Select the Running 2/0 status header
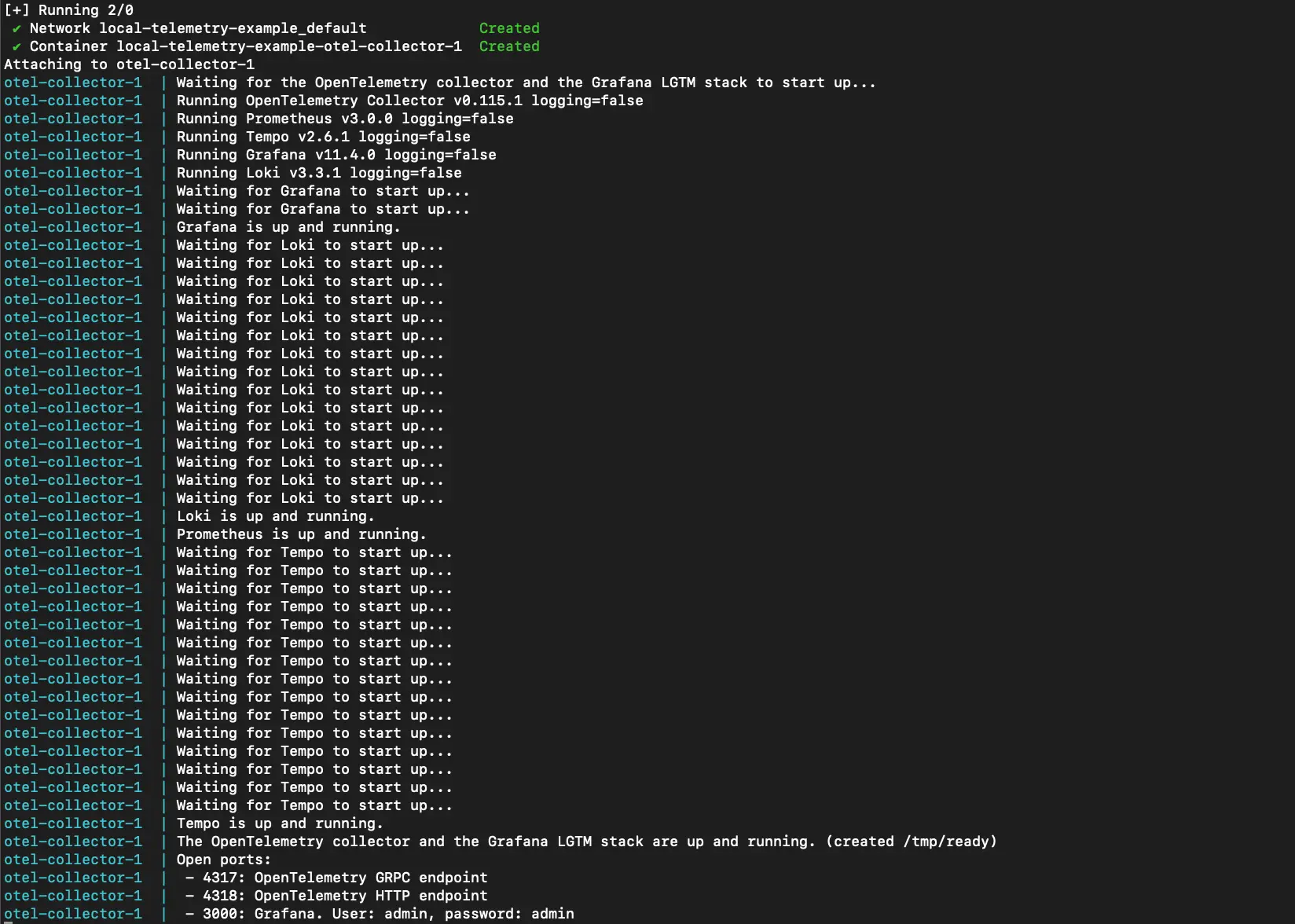Screen dimensions: 1295x924 coord(69,9)
